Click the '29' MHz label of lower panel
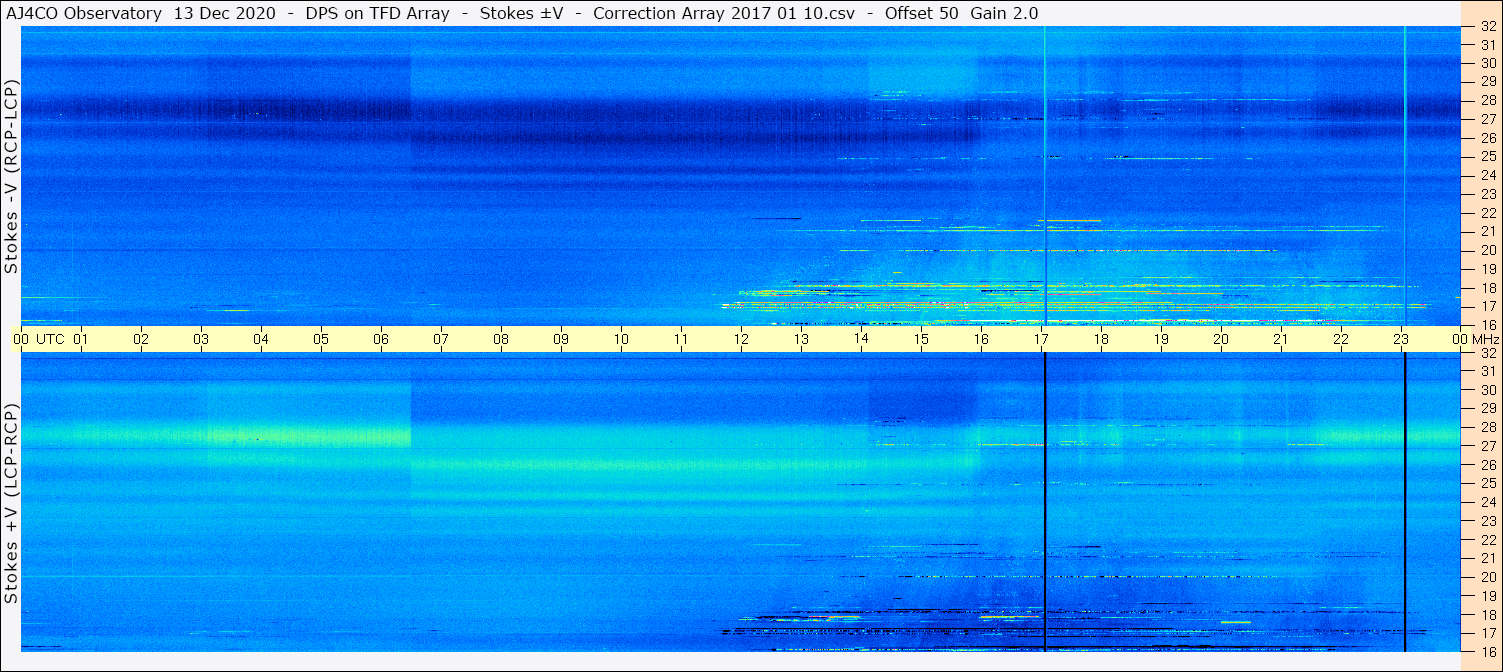This screenshot has width=1503, height=672. click(1488, 408)
